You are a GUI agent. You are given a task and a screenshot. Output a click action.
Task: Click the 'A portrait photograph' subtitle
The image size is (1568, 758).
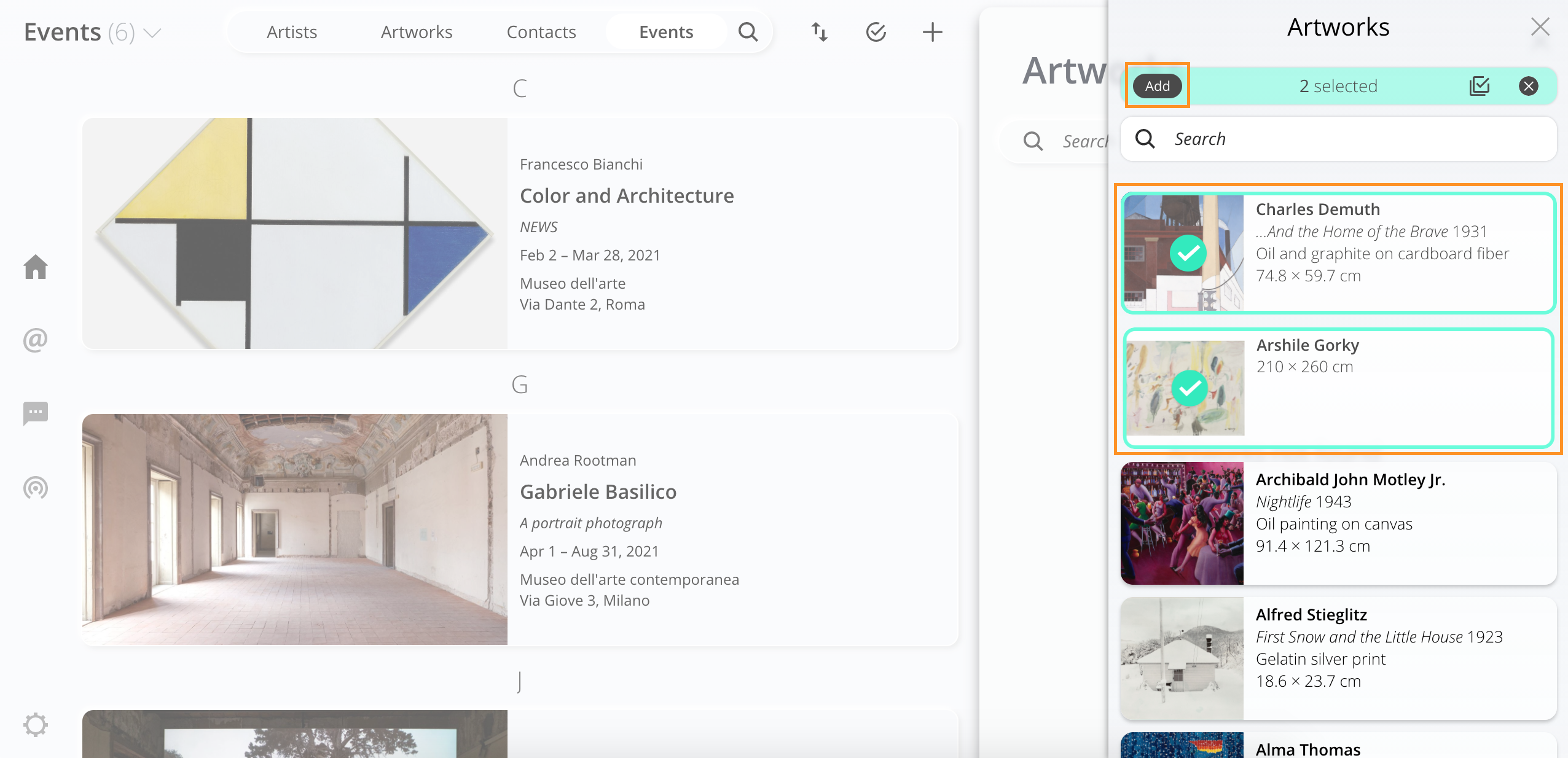coord(590,523)
